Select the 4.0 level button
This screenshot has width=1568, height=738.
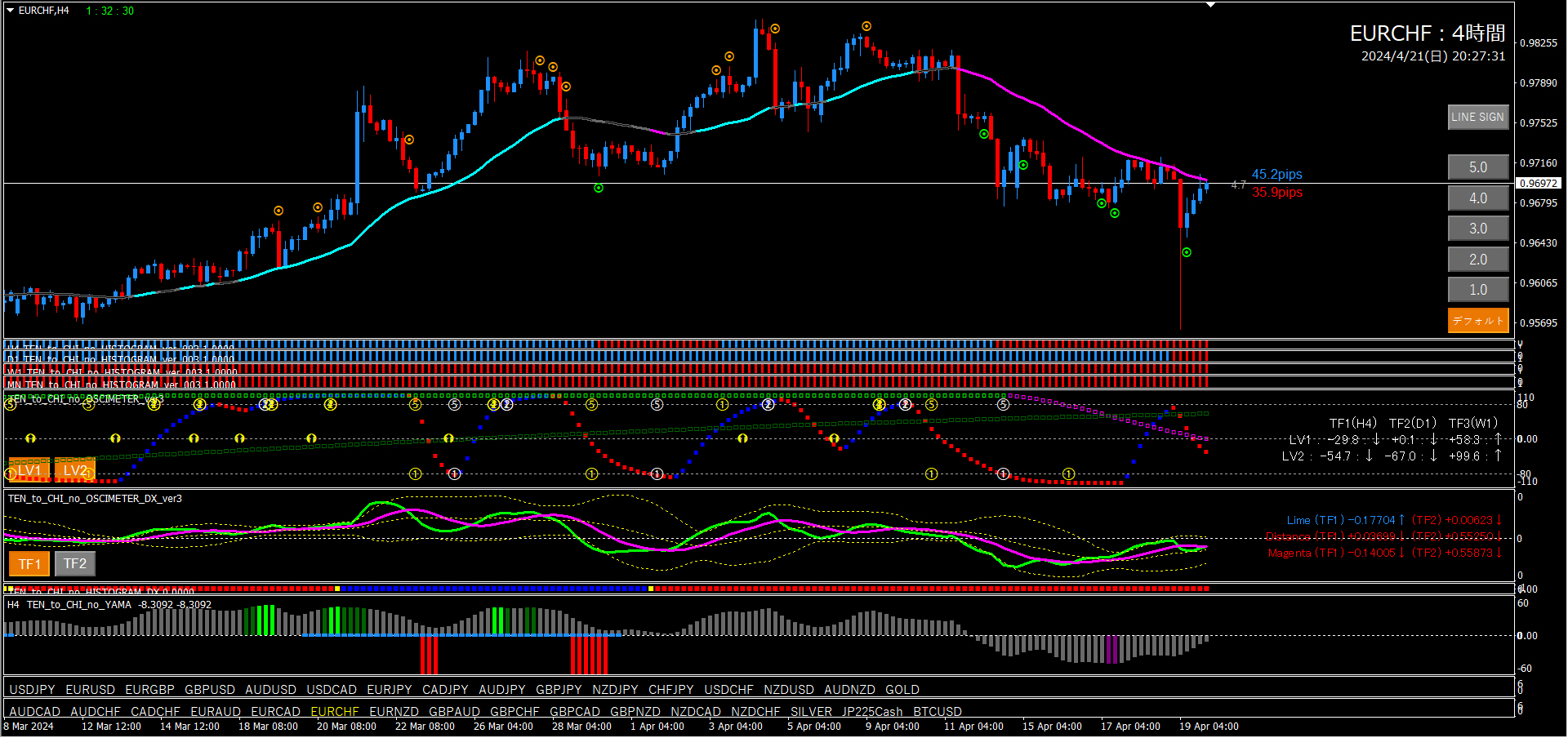[1477, 198]
